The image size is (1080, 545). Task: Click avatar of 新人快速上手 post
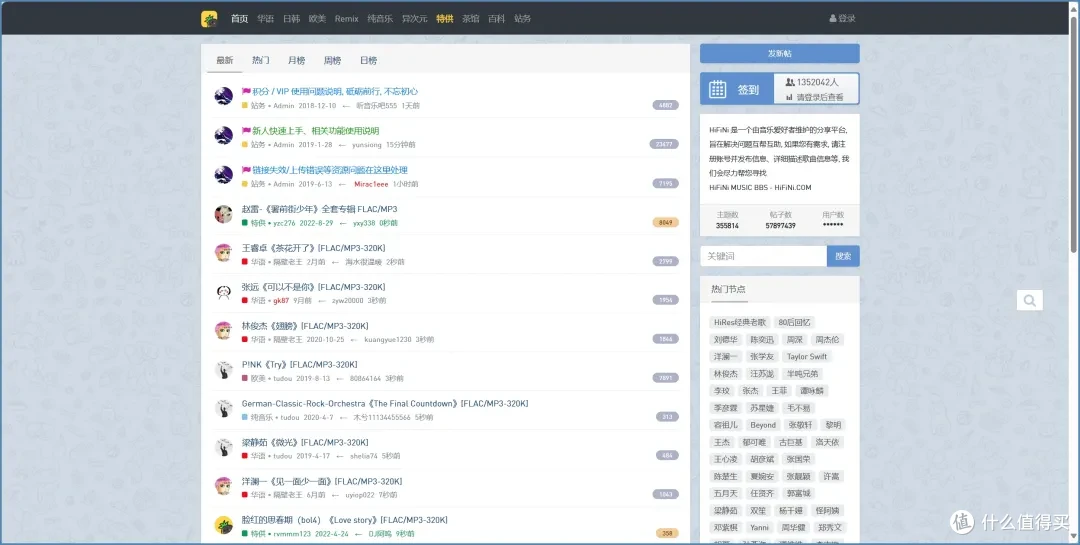point(223,136)
